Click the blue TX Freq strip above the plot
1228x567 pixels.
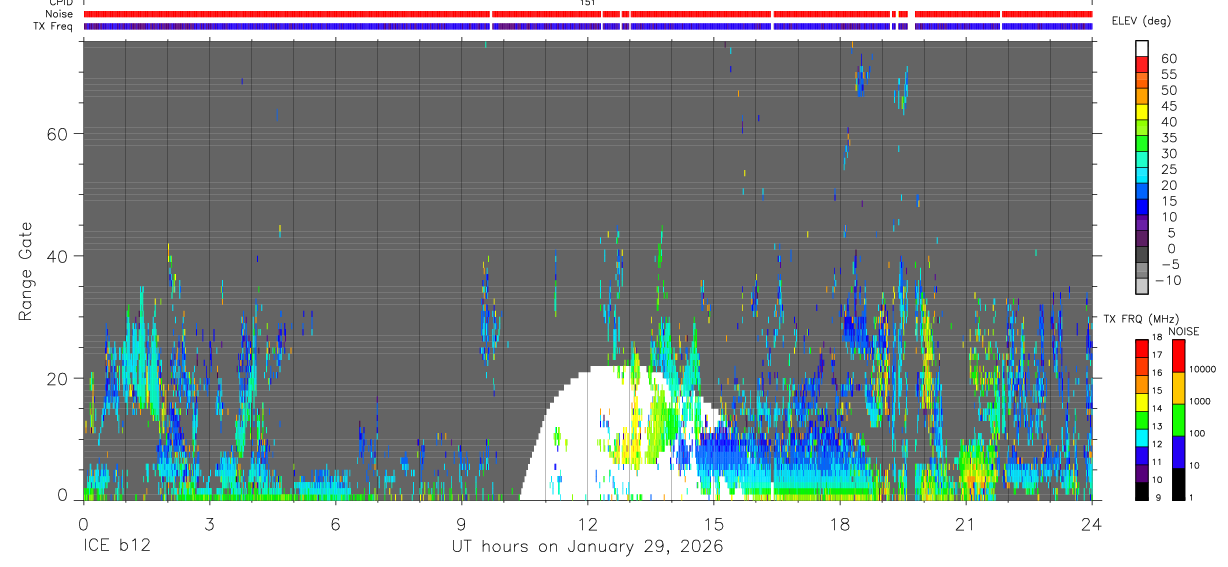click(x=588, y=26)
